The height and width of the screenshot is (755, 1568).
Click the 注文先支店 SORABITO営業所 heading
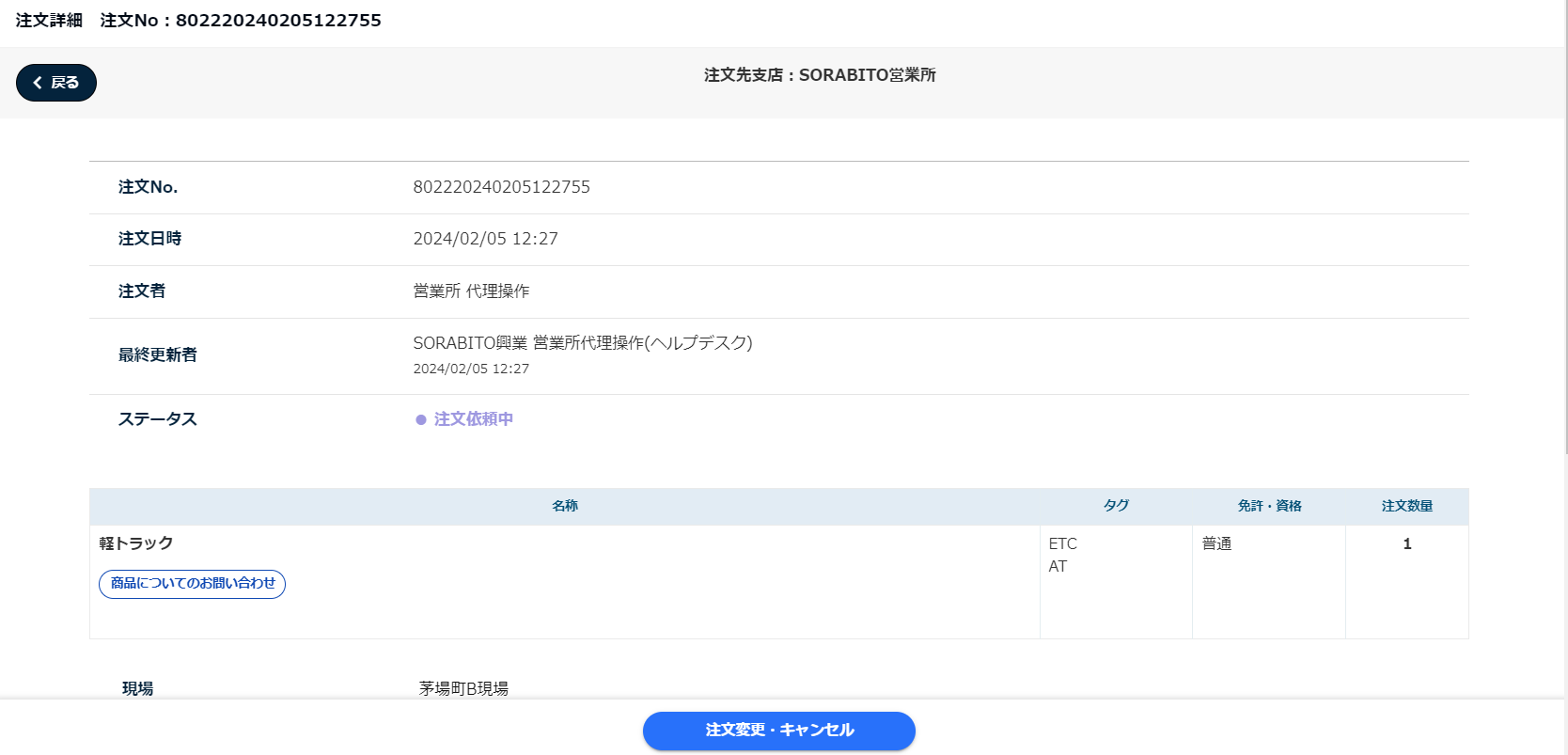[820, 75]
